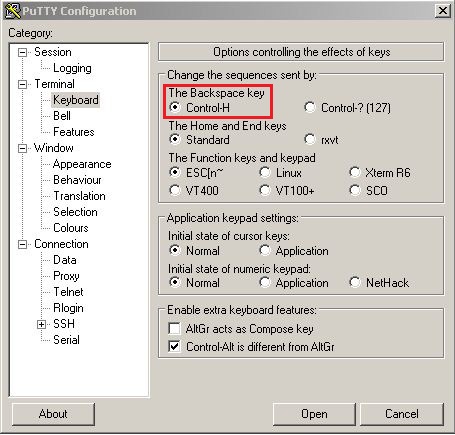Collapse the Window category node

pyautogui.click(x=22, y=148)
